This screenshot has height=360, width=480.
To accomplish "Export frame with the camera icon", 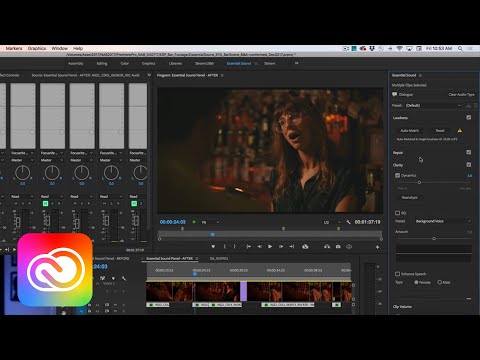I will pos(338,247).
